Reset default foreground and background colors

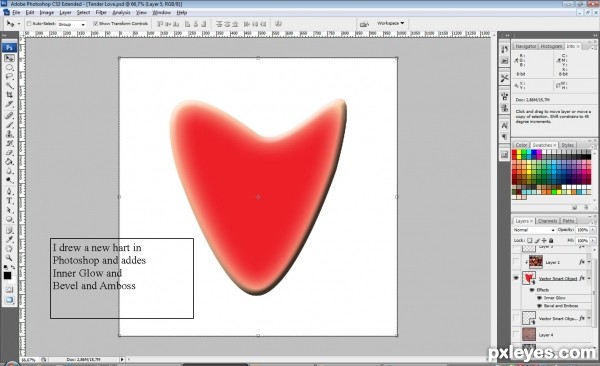pyautogui.click(x=5, y=267)
